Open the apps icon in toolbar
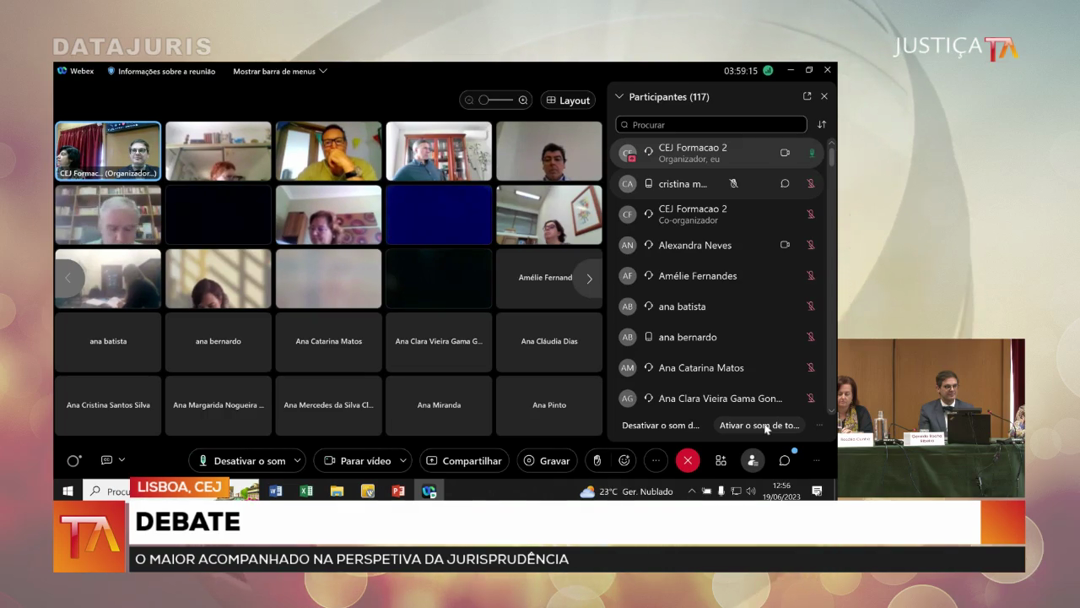This screenshot has height=608, width=1080. click(720, 461)
